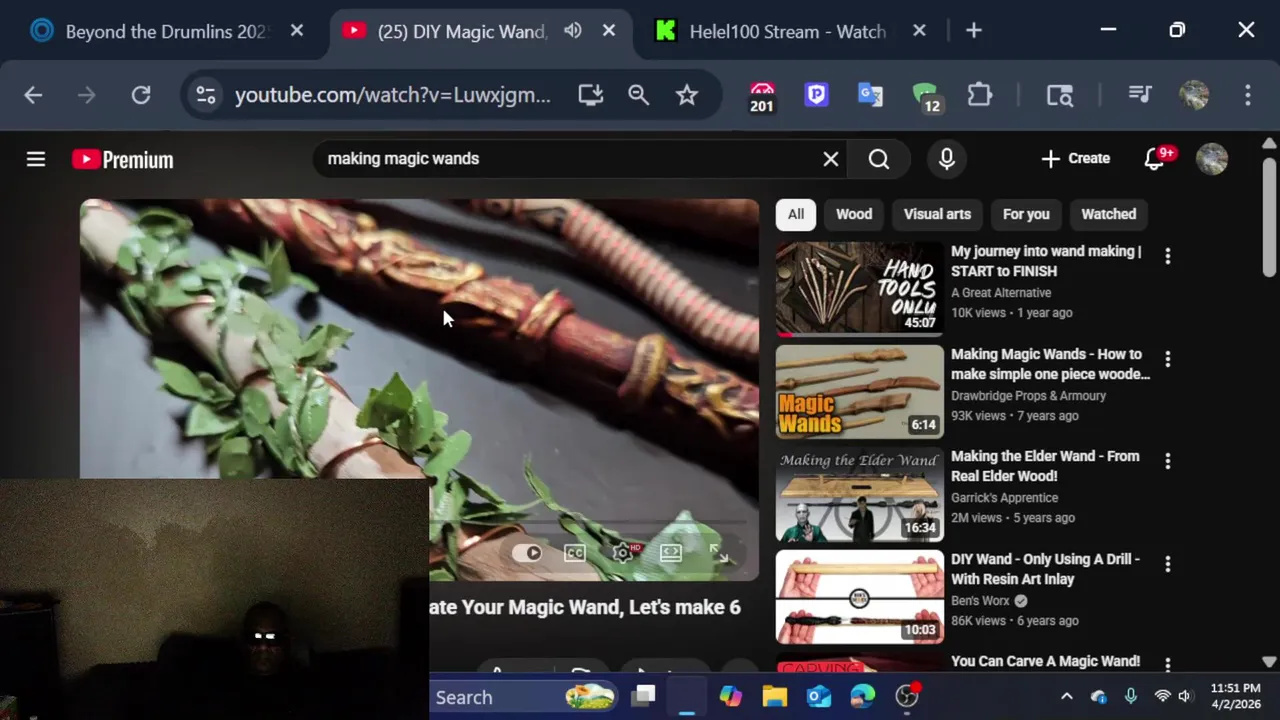Install app icon in the address bar
Image resolution: width=1280 pixels, height=720 pixels.
click(x=590, y=95)
